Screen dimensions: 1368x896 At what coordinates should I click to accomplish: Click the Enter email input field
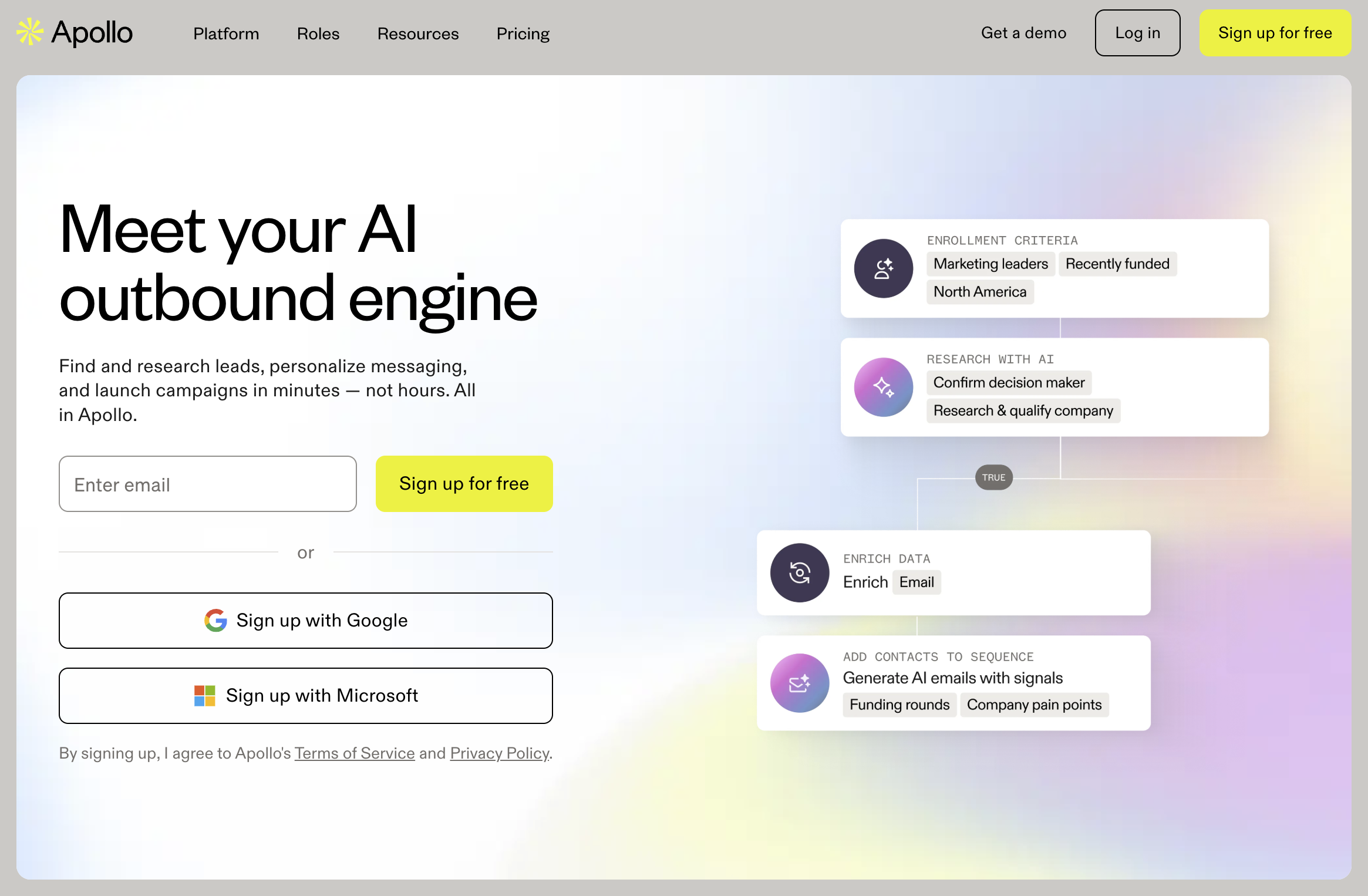[x=208, y=484]
